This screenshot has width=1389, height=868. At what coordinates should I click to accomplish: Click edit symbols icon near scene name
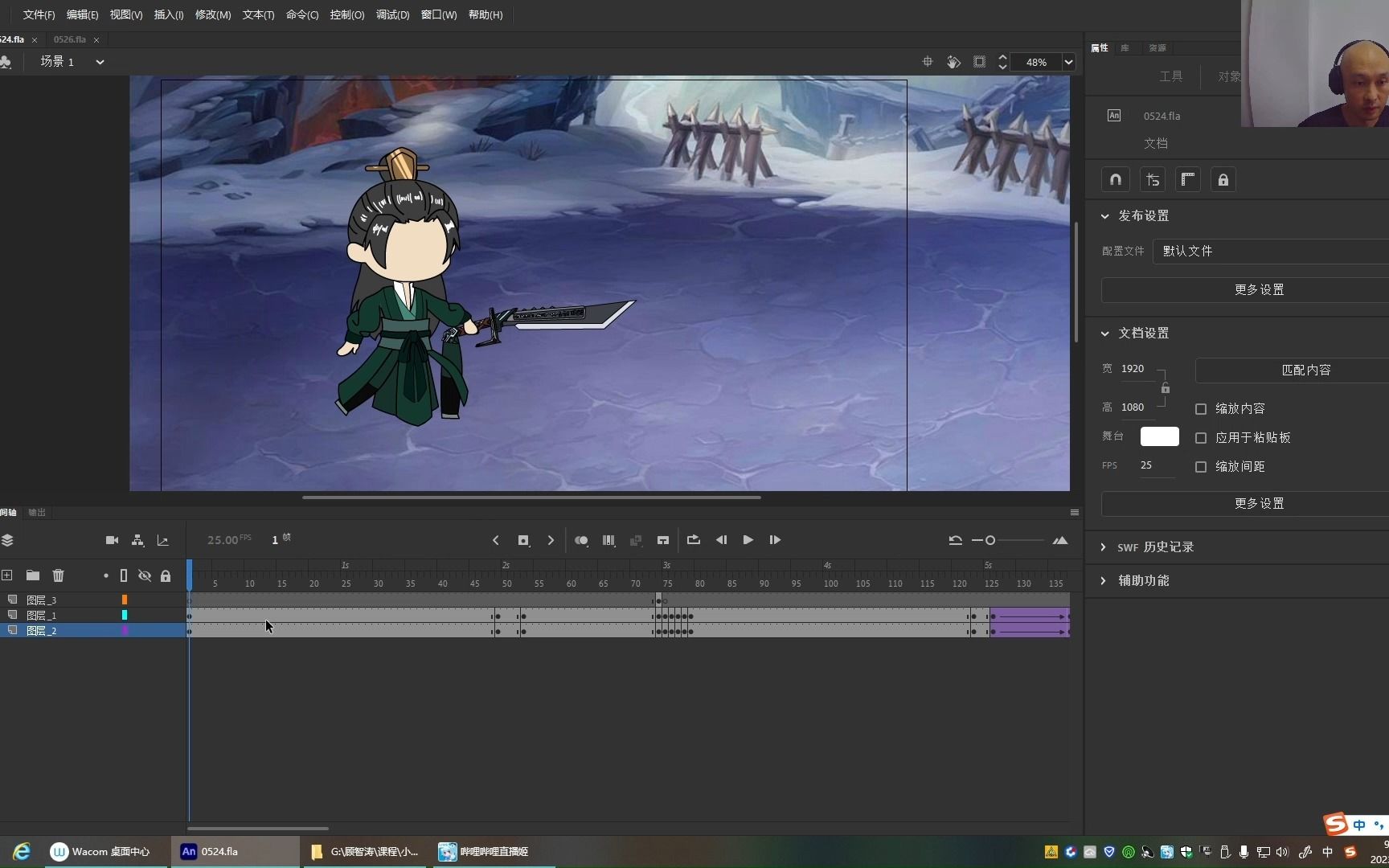6,62
